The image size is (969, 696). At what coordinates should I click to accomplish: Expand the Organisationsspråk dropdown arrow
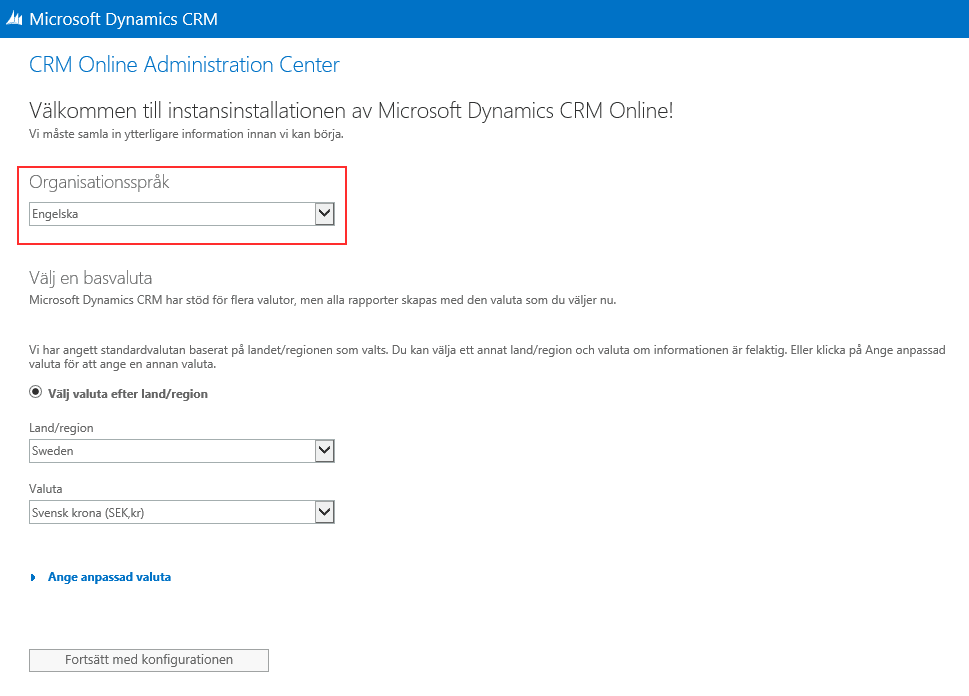tap(324, 214)
